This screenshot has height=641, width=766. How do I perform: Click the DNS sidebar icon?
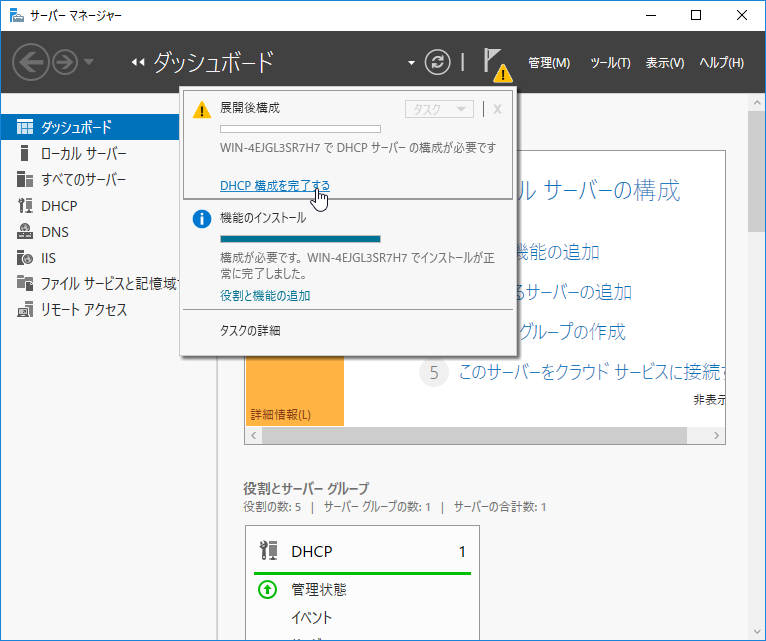point(25,231)
